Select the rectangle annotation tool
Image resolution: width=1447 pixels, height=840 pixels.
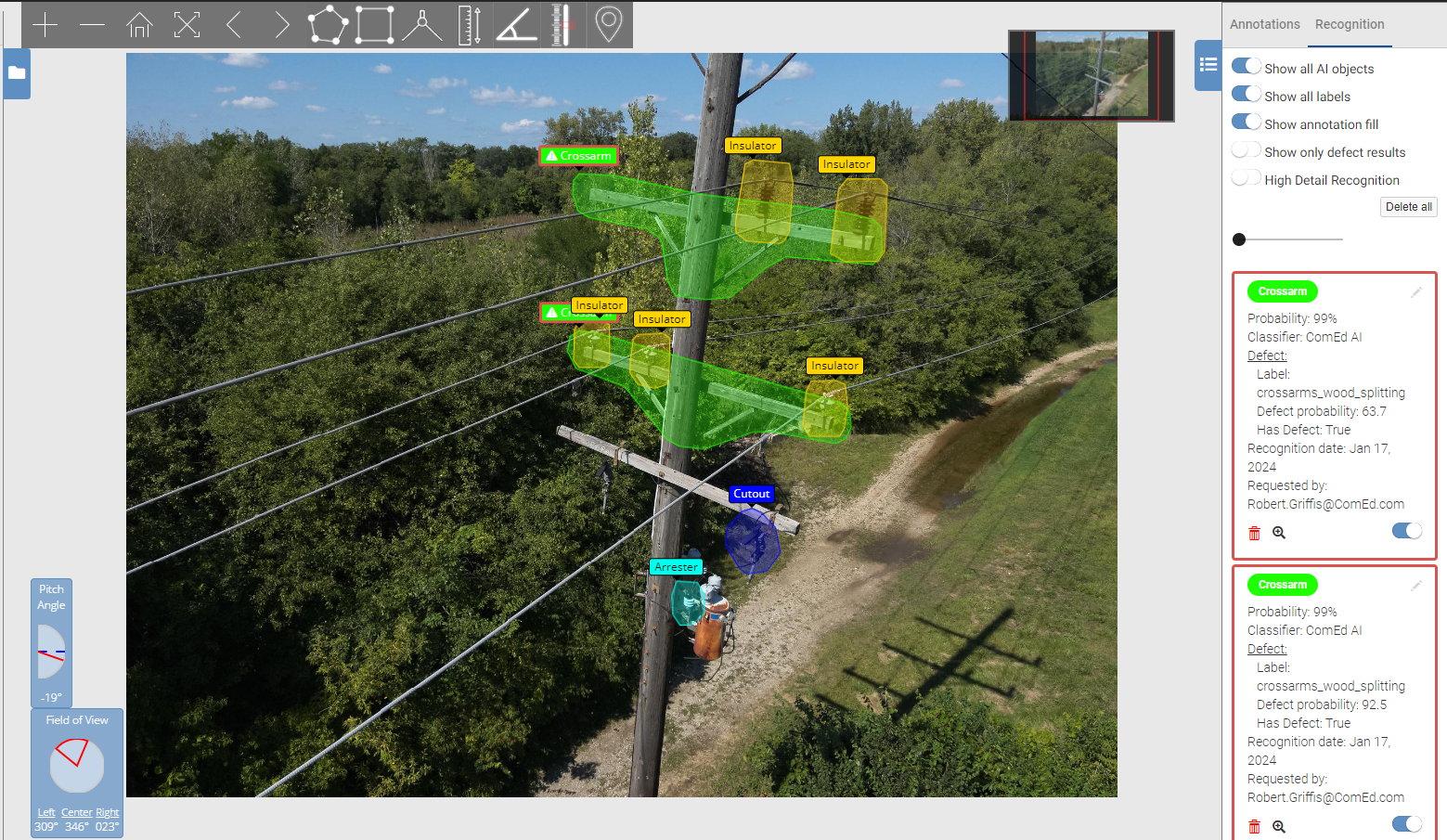pos(375,25)
